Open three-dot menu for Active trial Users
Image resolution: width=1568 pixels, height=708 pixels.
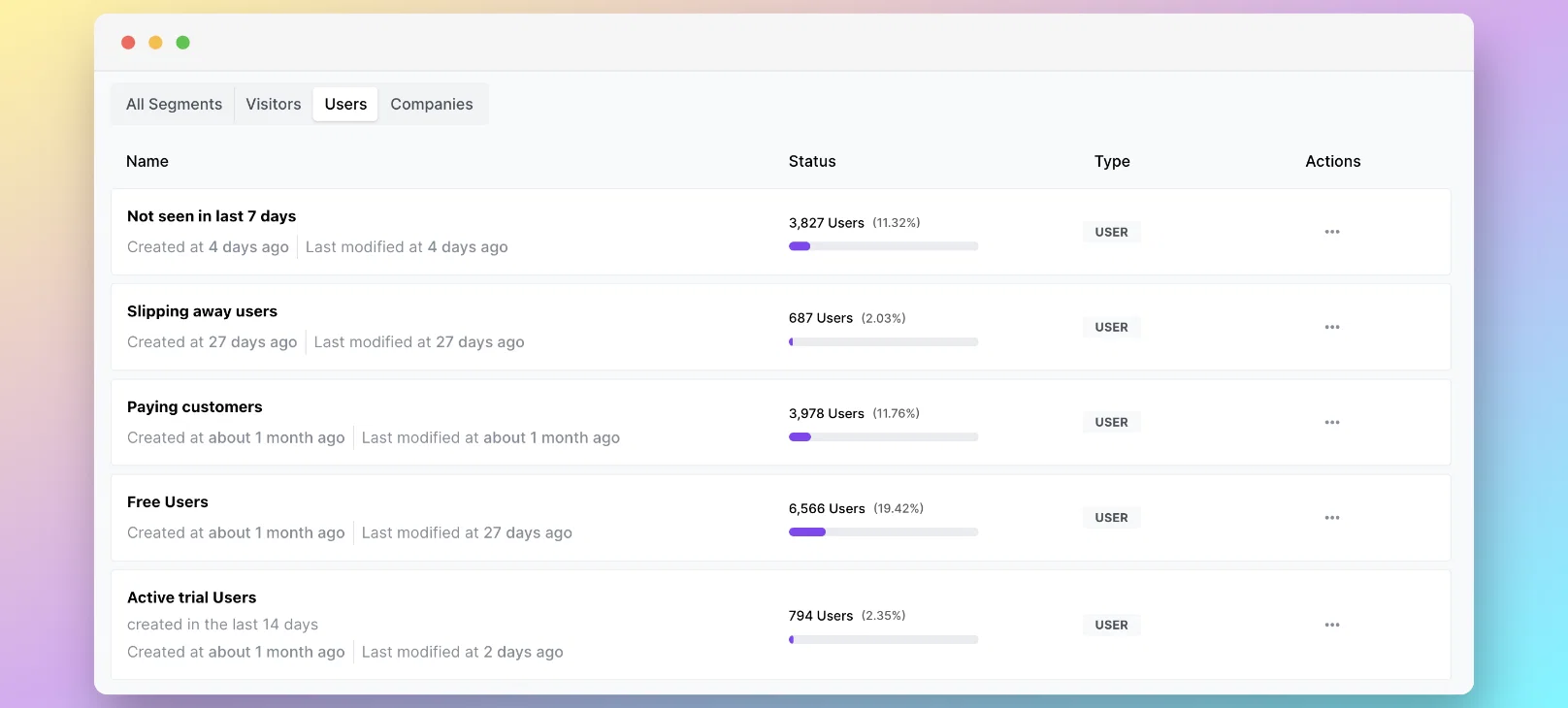[x=1332, y=625]
